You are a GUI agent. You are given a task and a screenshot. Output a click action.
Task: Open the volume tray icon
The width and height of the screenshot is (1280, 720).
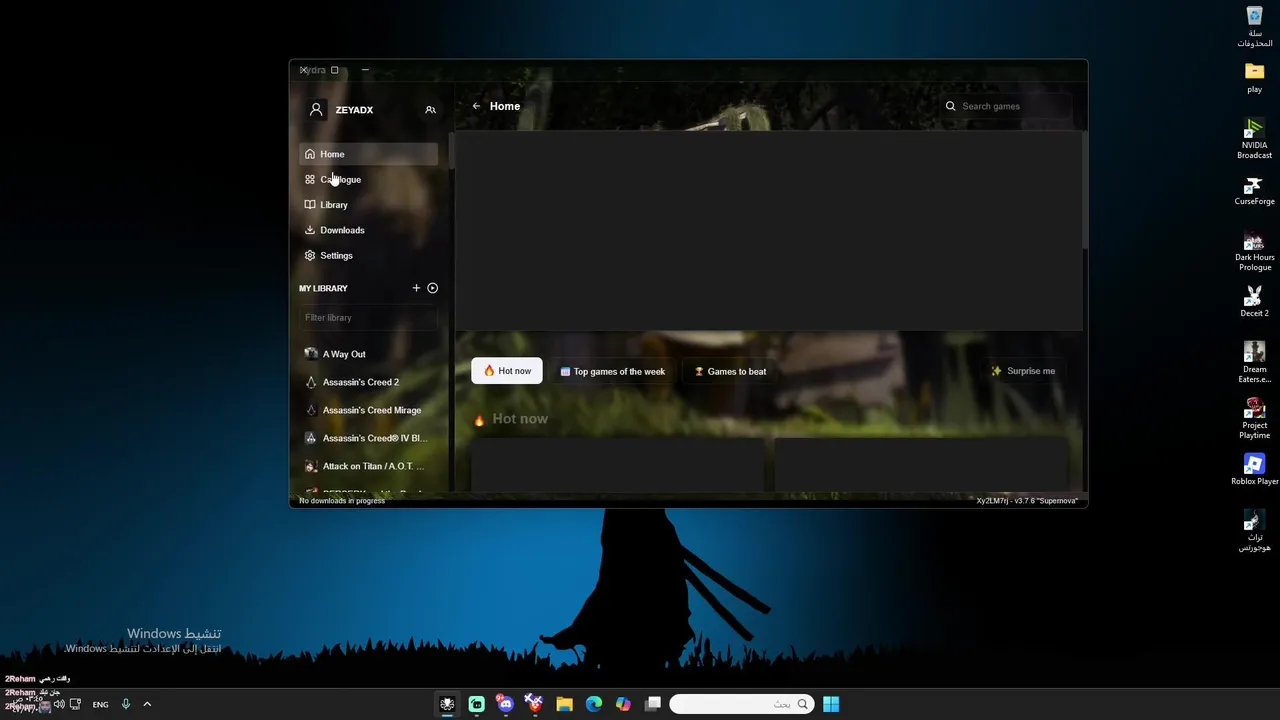tap(59, 704)
